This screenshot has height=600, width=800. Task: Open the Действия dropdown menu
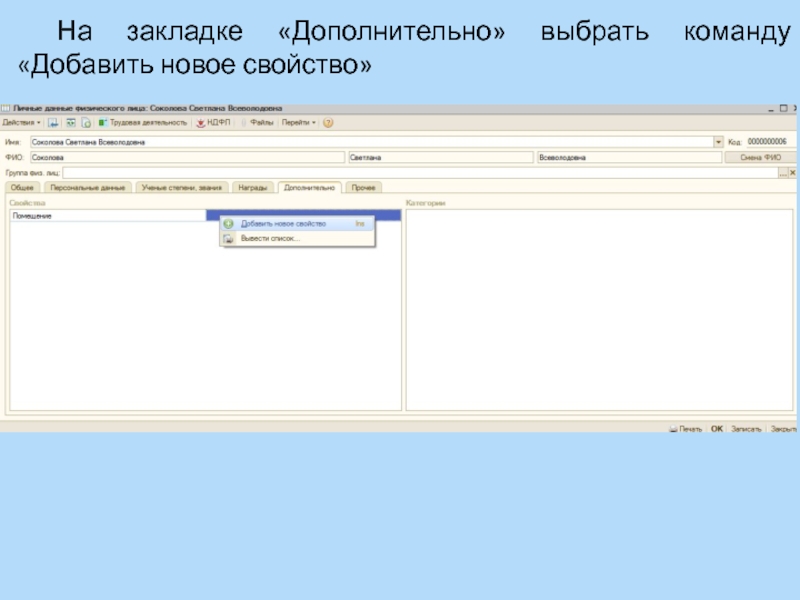[x=21, y=122]
